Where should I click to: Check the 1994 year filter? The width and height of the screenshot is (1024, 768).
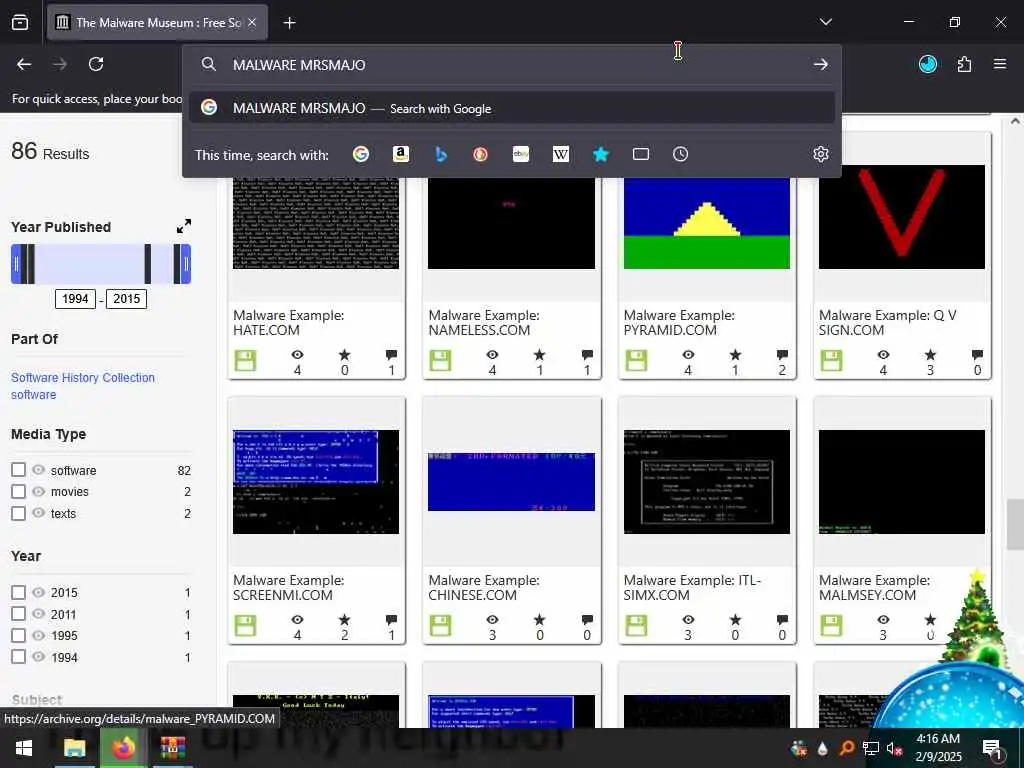[x=18, y=656]
